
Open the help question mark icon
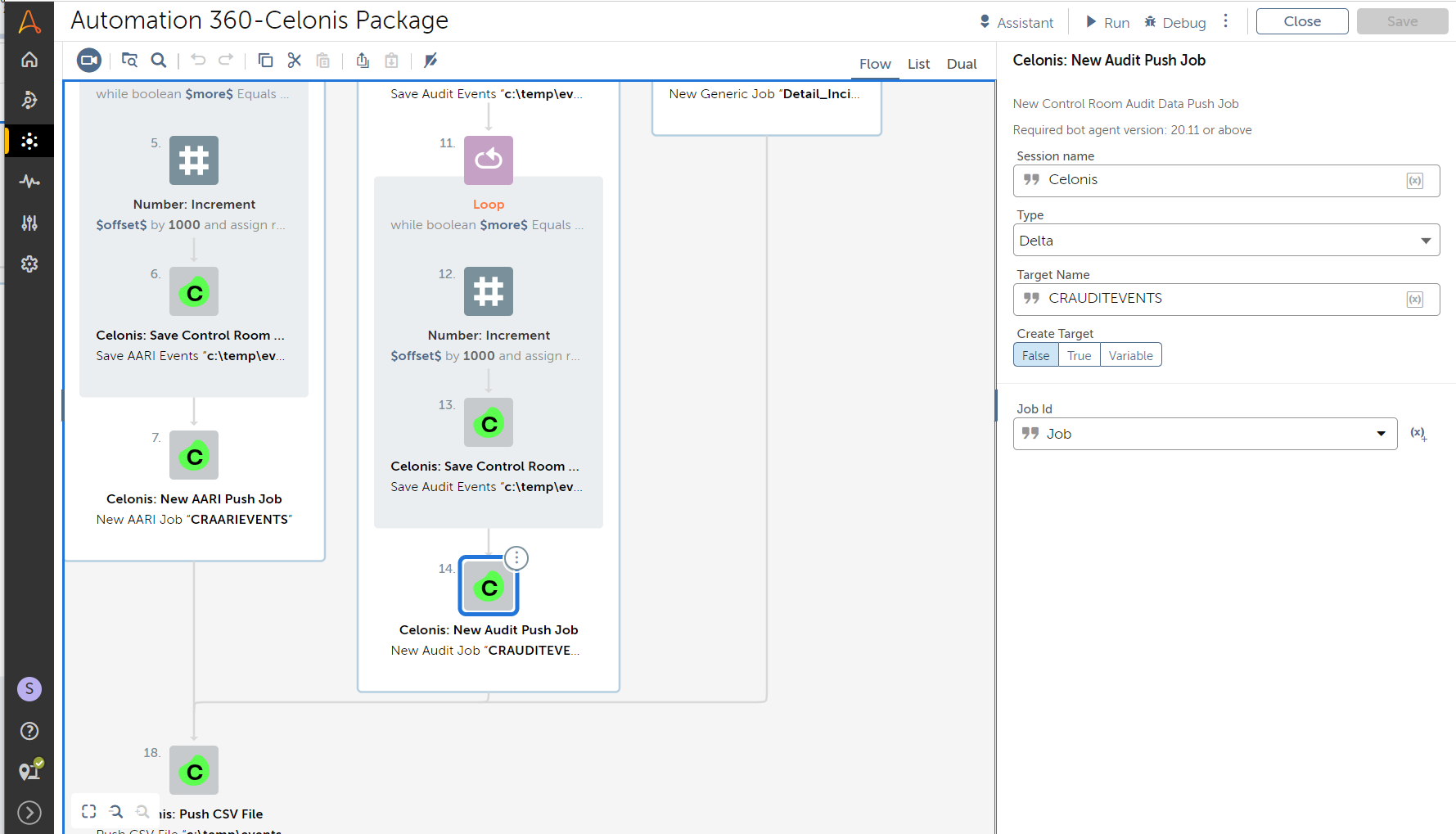[x=29, y=731]
